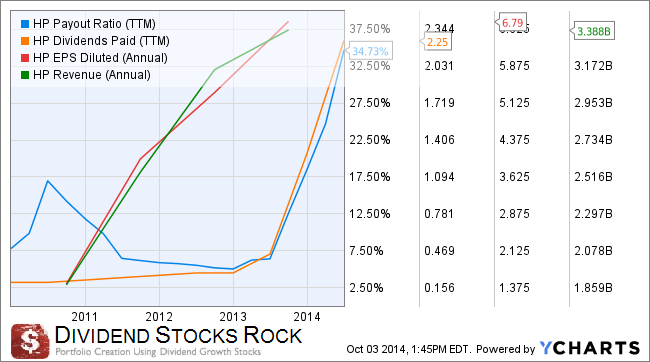
Task: Select the 'HP Revenue (Annual)' legend label
Action: 92,75
